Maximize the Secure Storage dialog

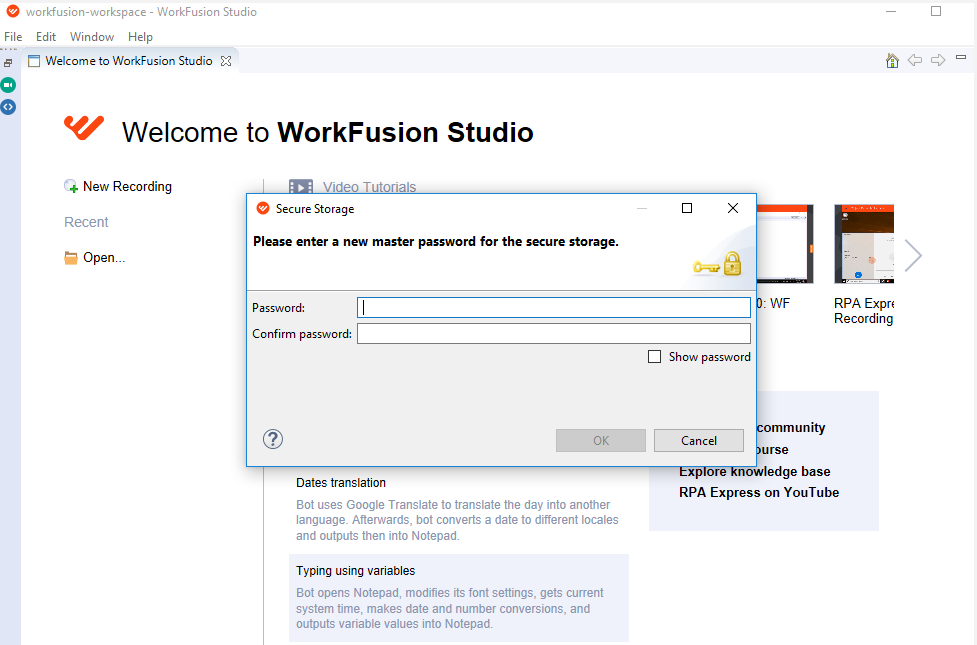point(687,208)
